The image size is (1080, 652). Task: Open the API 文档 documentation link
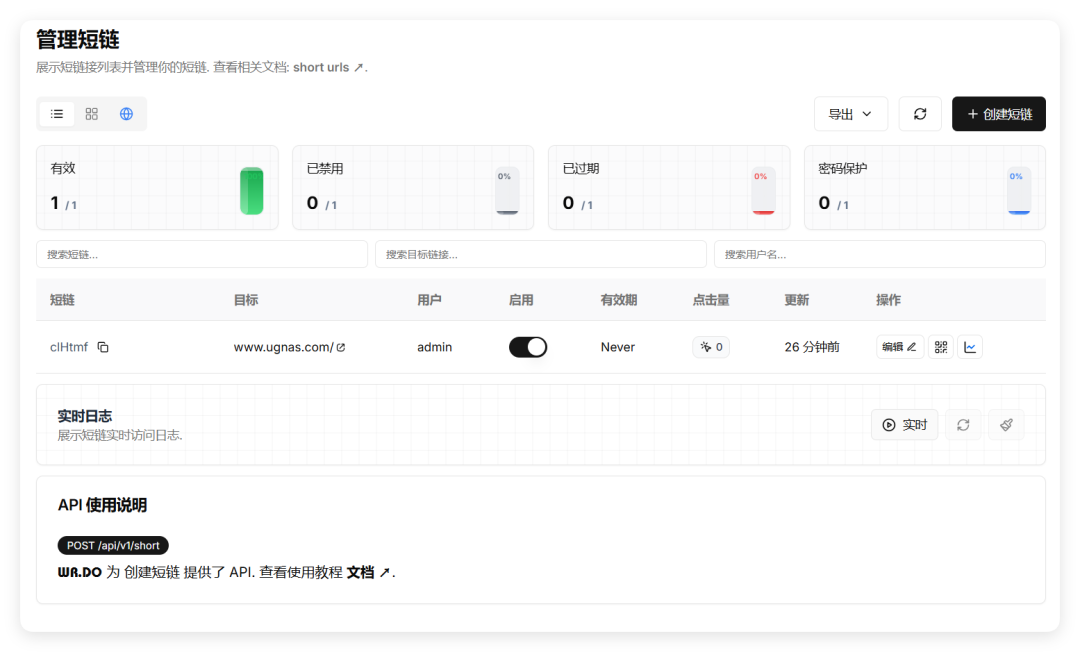[x=368, y=572]
